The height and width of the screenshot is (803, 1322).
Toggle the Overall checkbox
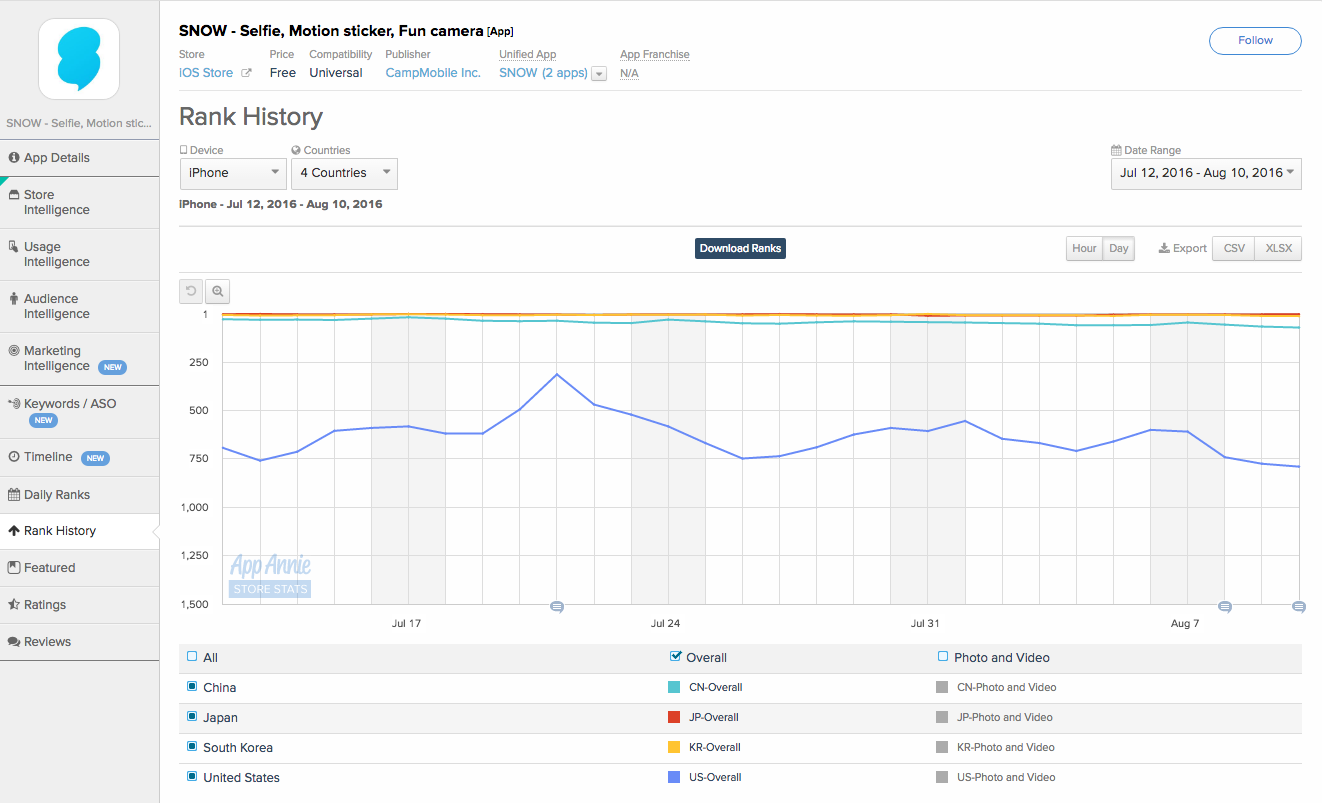coord(675,657)
